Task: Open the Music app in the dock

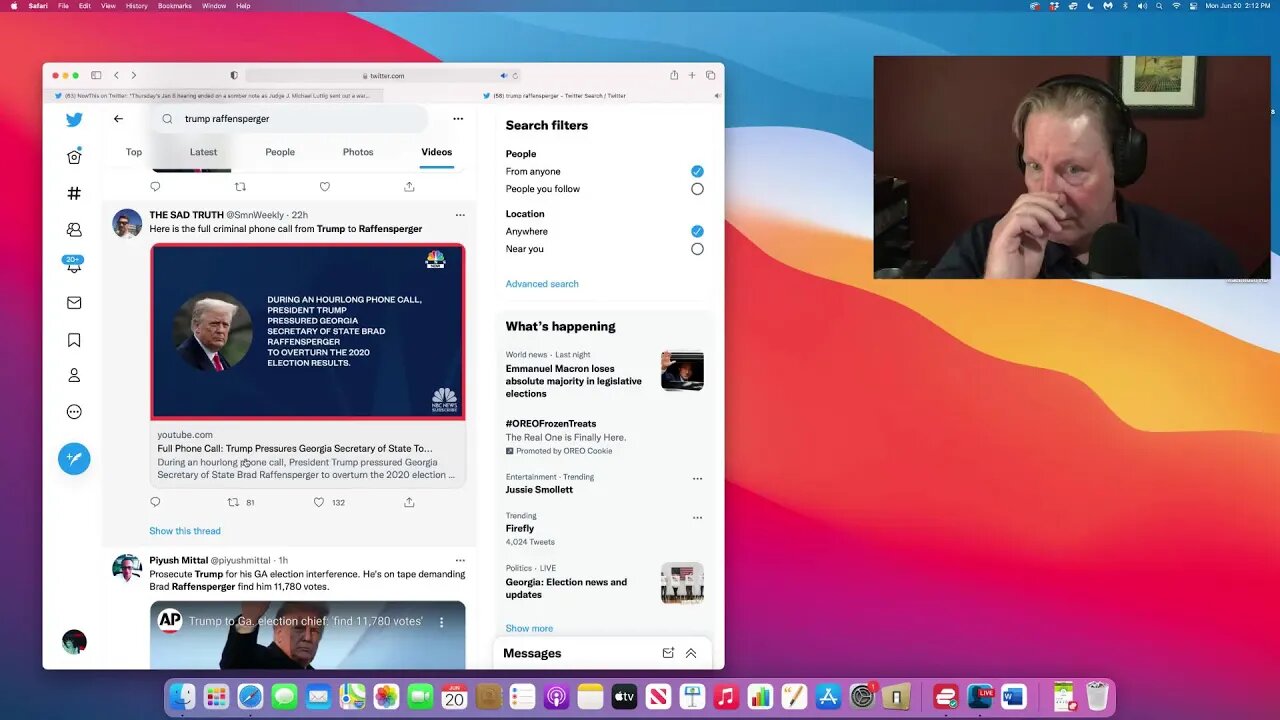Action: click(x=726, y=697)
